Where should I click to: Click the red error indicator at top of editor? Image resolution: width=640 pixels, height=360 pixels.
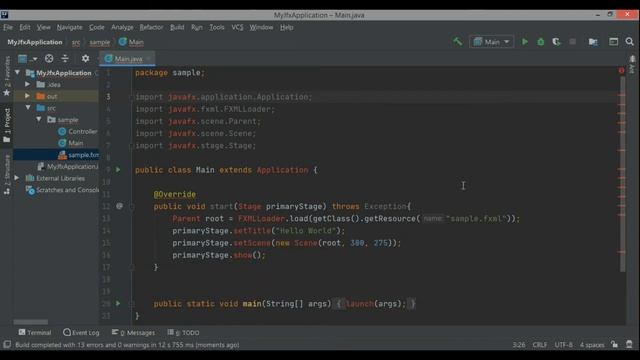click(x=621, y=71)
